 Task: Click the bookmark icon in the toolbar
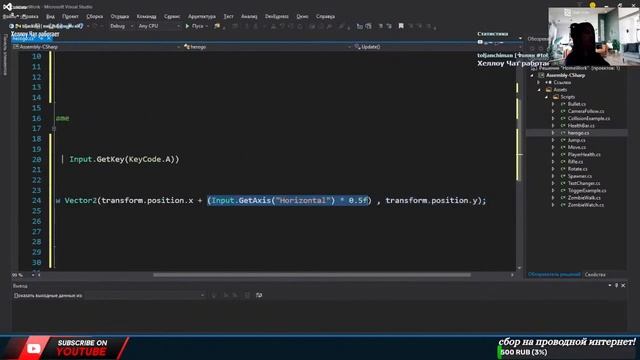coord(401,26)
